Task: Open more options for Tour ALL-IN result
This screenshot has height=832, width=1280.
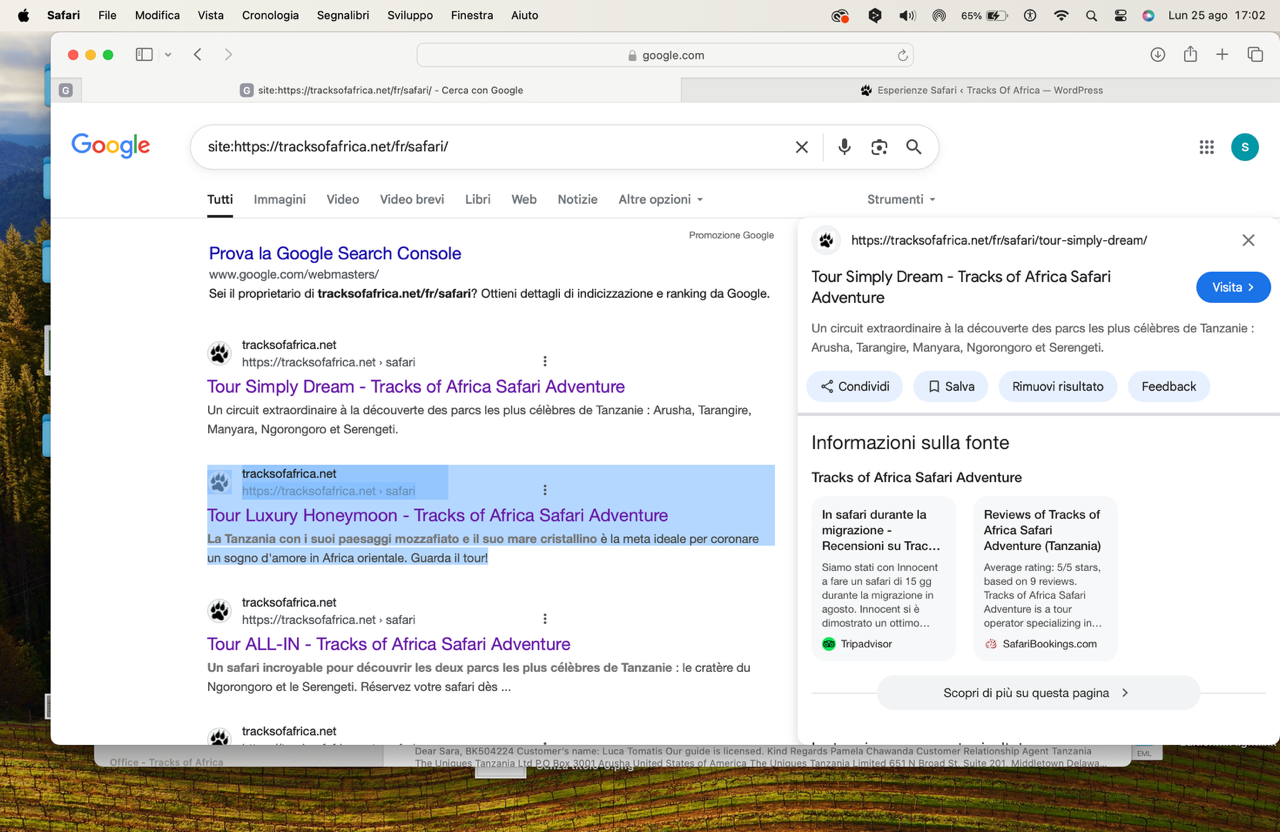Action: pos(545,619)
